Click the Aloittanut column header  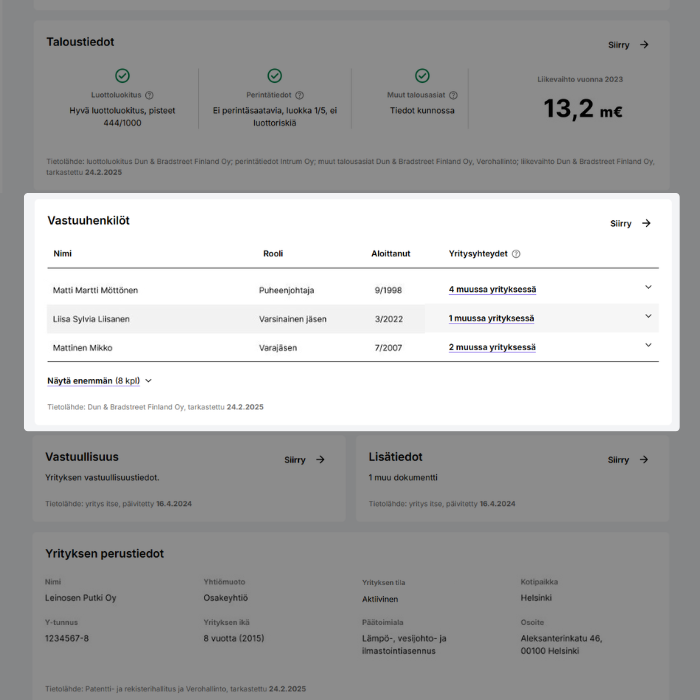click(391, 254)
